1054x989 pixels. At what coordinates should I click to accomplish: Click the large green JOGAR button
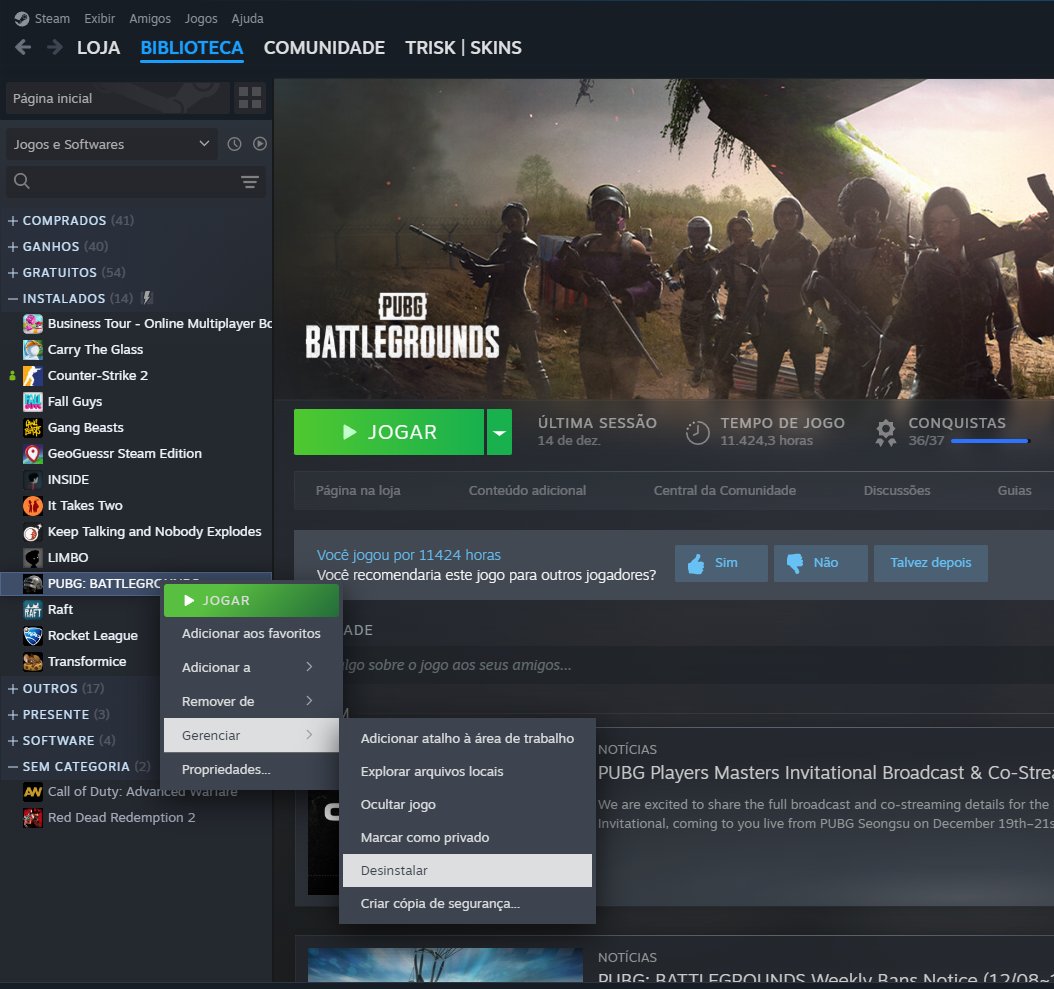(389, 432)
